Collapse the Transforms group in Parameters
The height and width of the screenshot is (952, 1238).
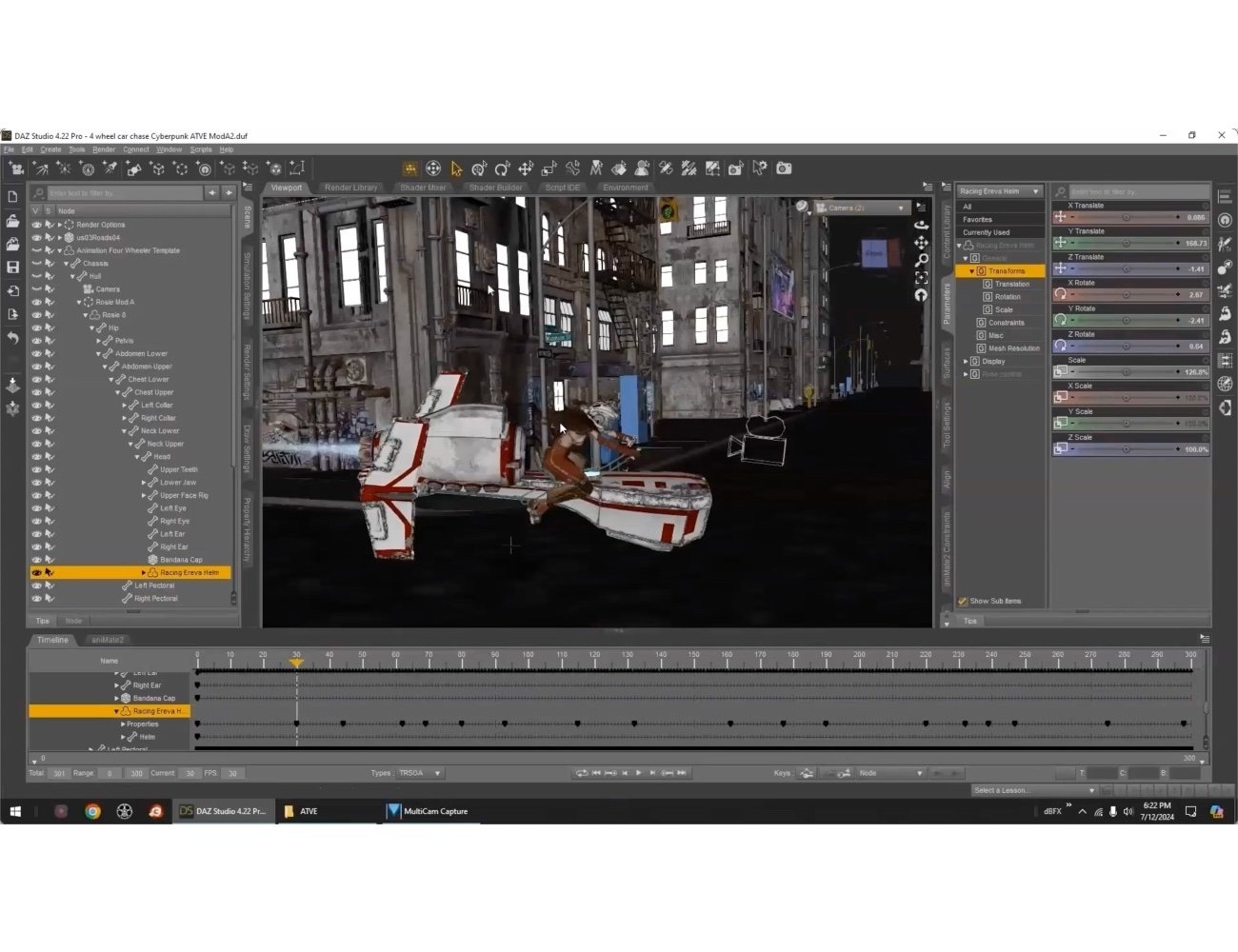(971, 270)
